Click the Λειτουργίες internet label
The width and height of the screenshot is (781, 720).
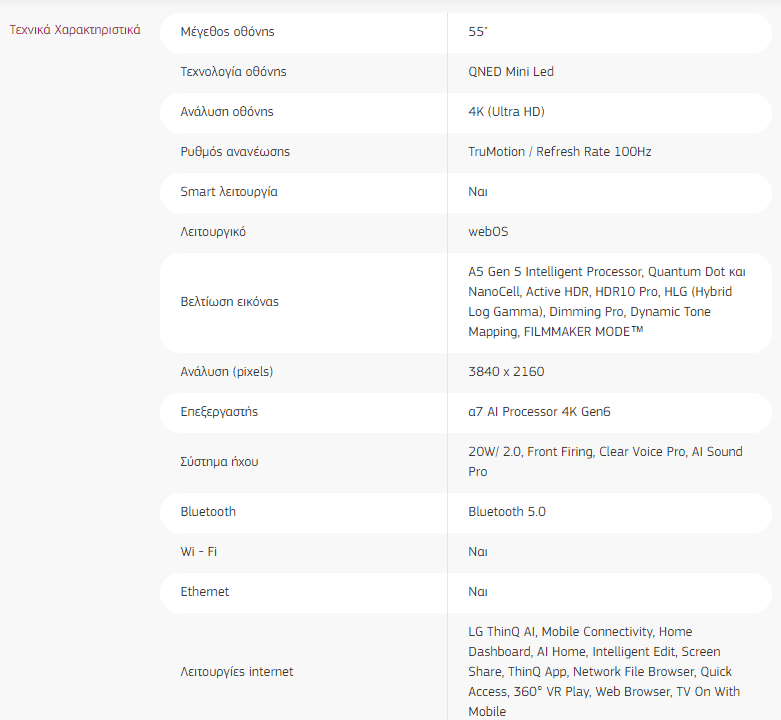coord(237,672)
